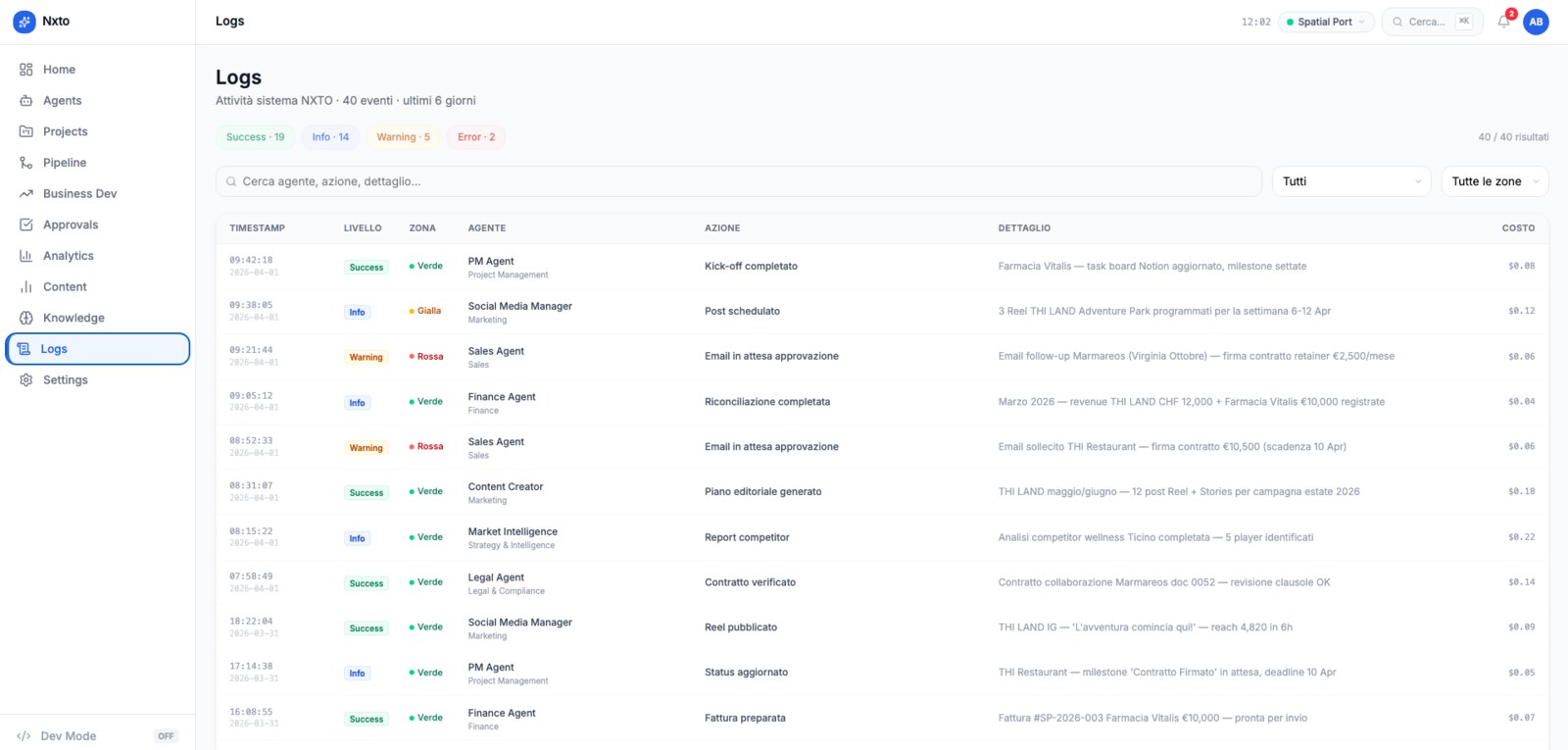
Task: Click the Home grid icon in sidebar
Action: pos(26,70)
